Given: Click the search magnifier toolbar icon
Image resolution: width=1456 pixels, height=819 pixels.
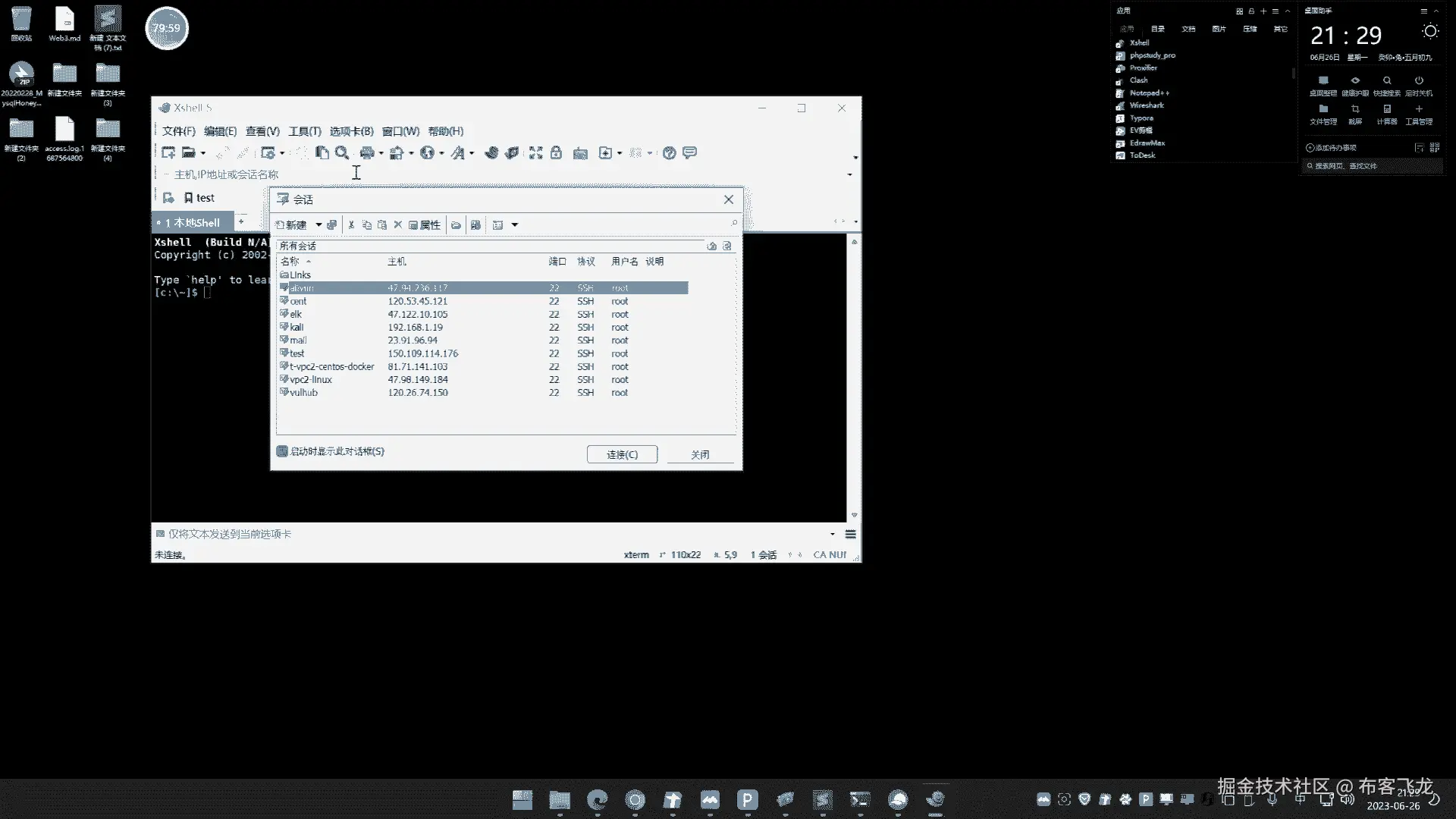Looking at the screenshot, I should (x=342, y=153).
